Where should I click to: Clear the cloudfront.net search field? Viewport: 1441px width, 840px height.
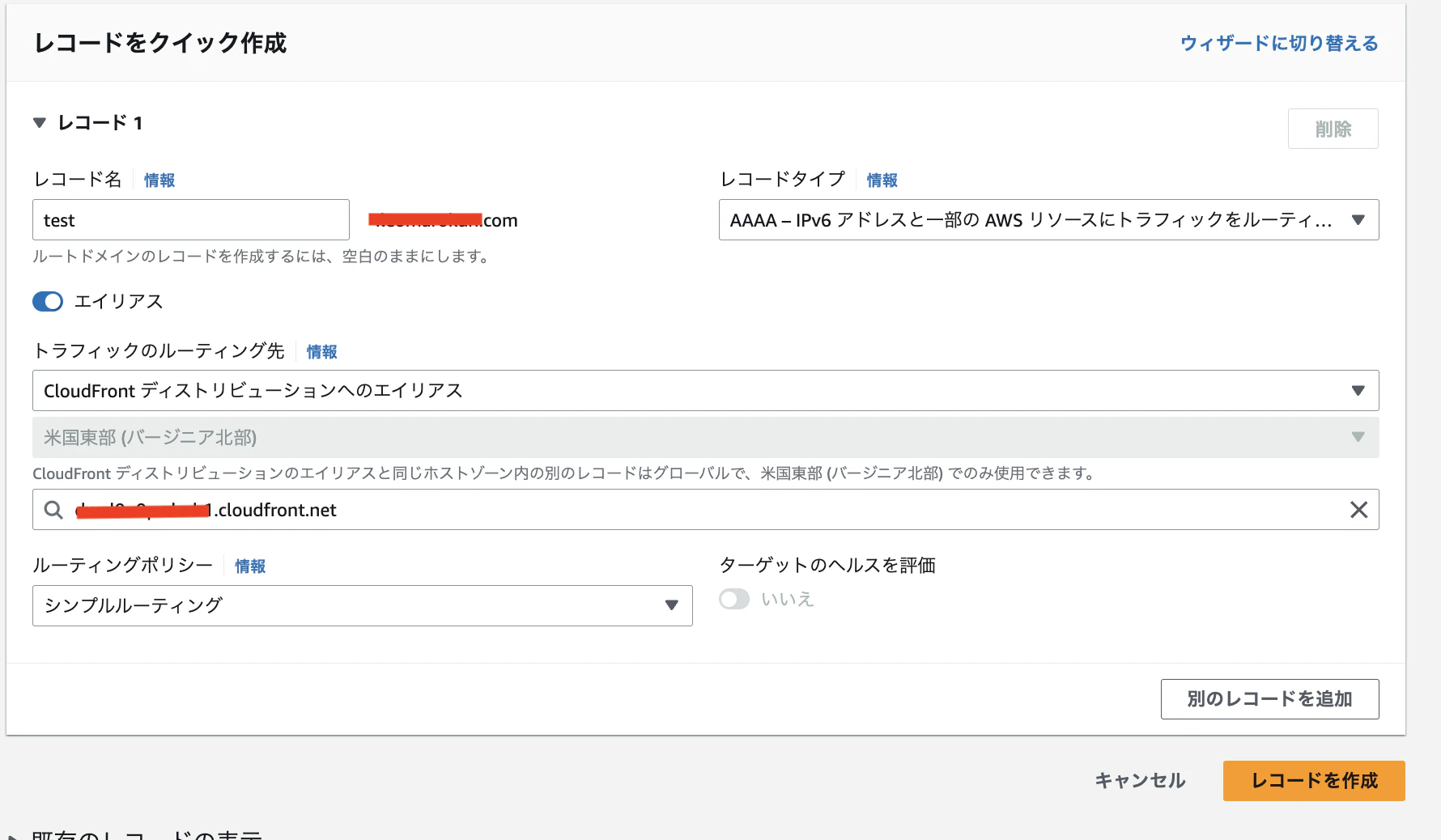[x=1358, y=509]
